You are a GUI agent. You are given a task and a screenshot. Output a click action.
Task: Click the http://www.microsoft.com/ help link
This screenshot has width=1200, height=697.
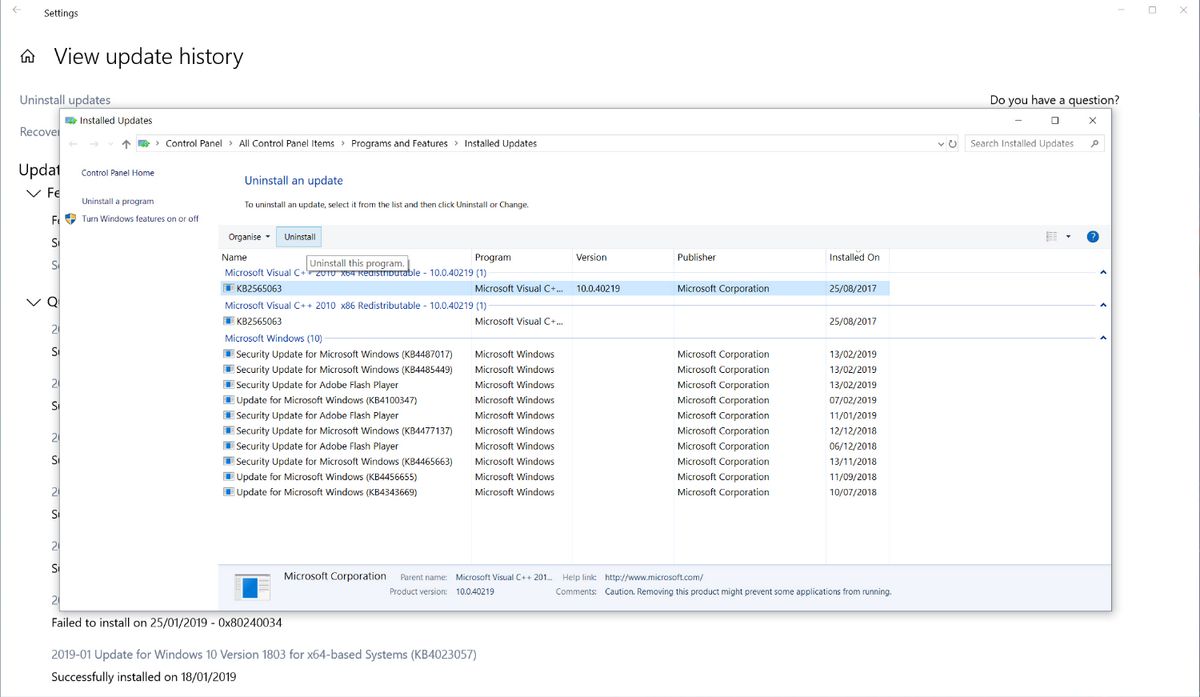pyautogui.click(x=654, y=577)
